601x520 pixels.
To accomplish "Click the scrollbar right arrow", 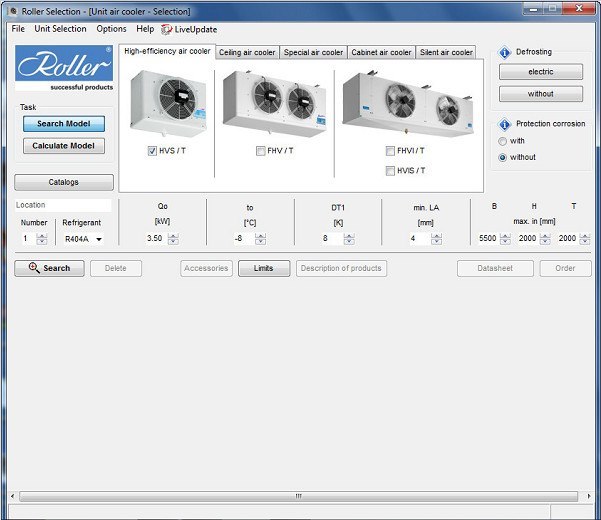I will click(589, 496).
